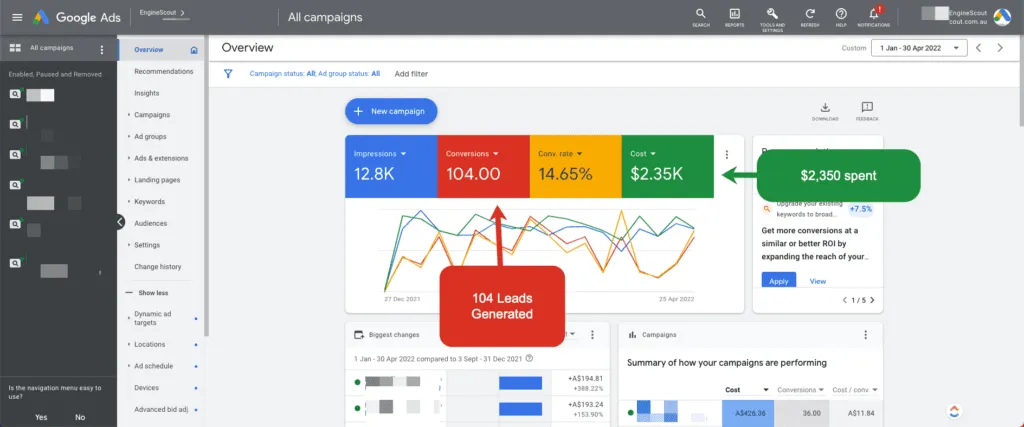Click the New campaign button

[x=391, y=112]
